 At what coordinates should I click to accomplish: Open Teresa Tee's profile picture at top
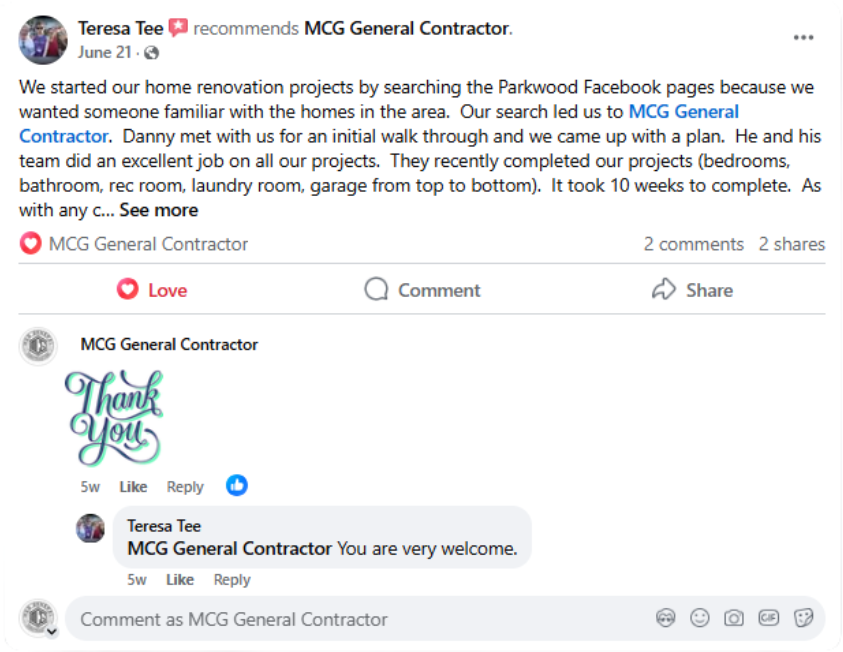pos(43,40)
